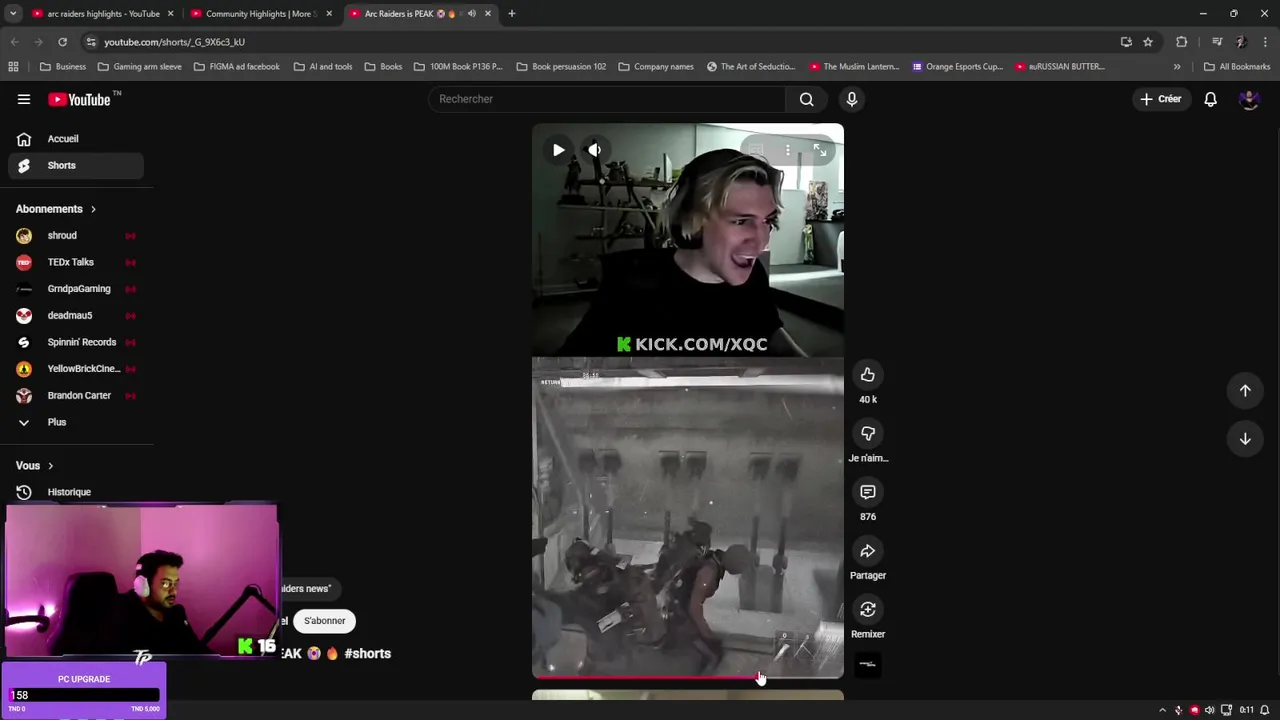Click muted microphone tray icon
The height and width of the screenshot is (720, 1280).
(x=1178, y=710)
